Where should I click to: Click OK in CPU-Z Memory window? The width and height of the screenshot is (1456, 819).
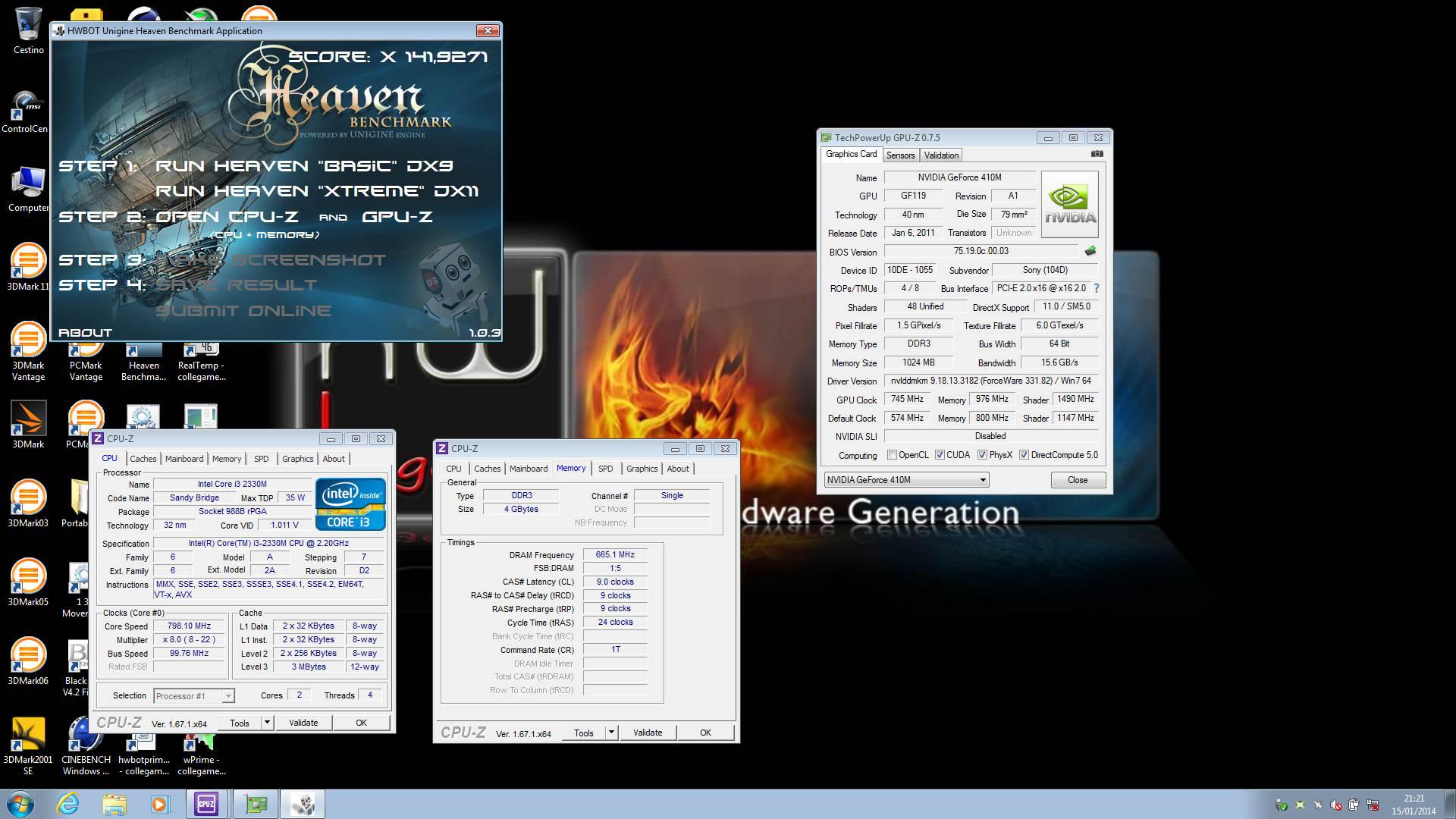coord(705,733)
